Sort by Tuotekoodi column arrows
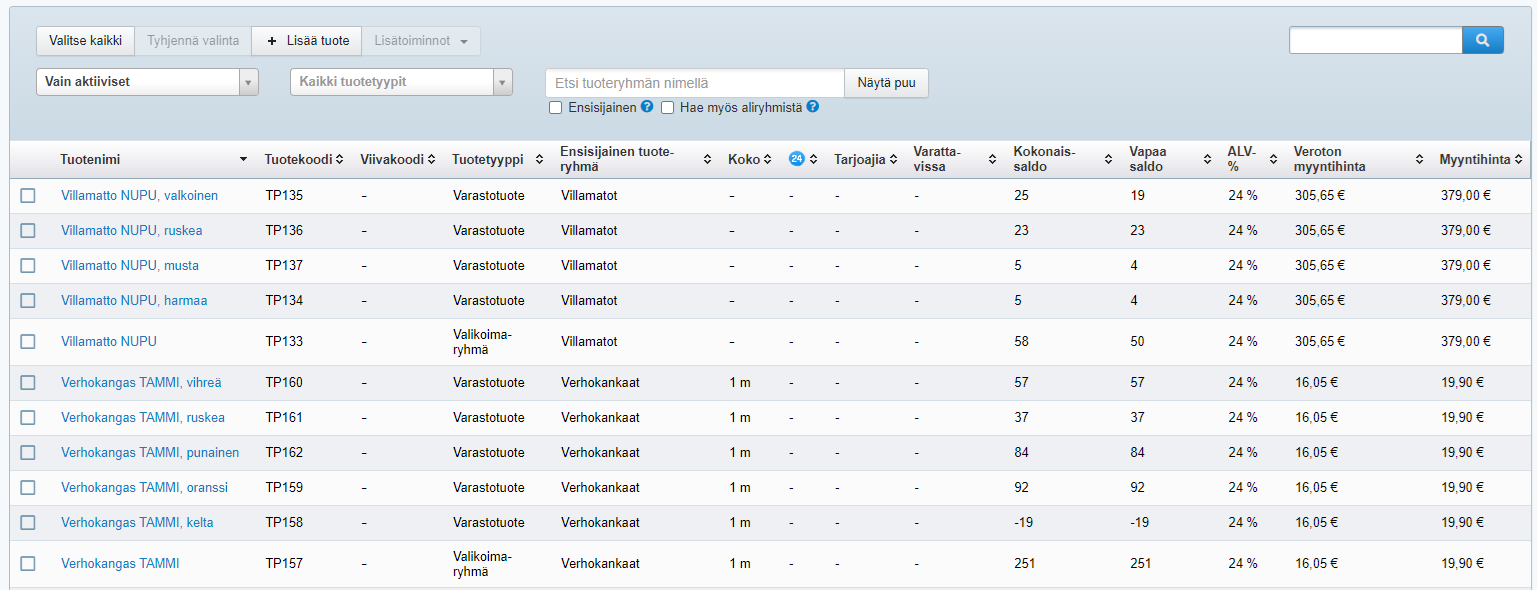1537x590 pixels. [339, 159]
